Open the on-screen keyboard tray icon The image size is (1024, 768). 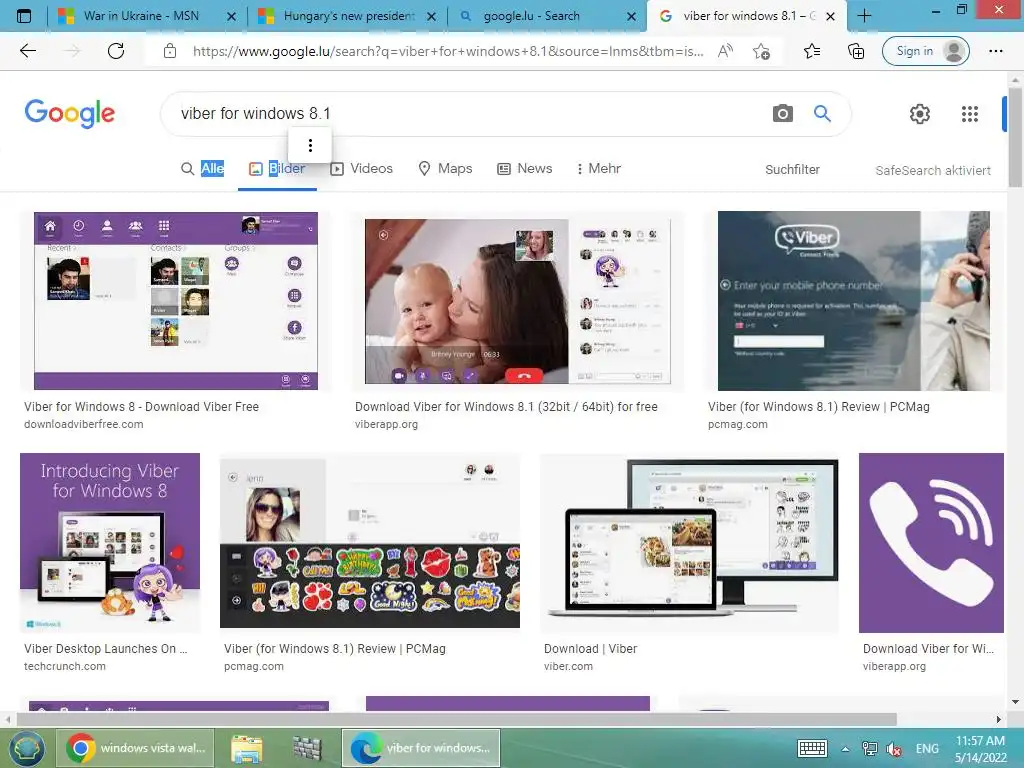tap(812, 748)
